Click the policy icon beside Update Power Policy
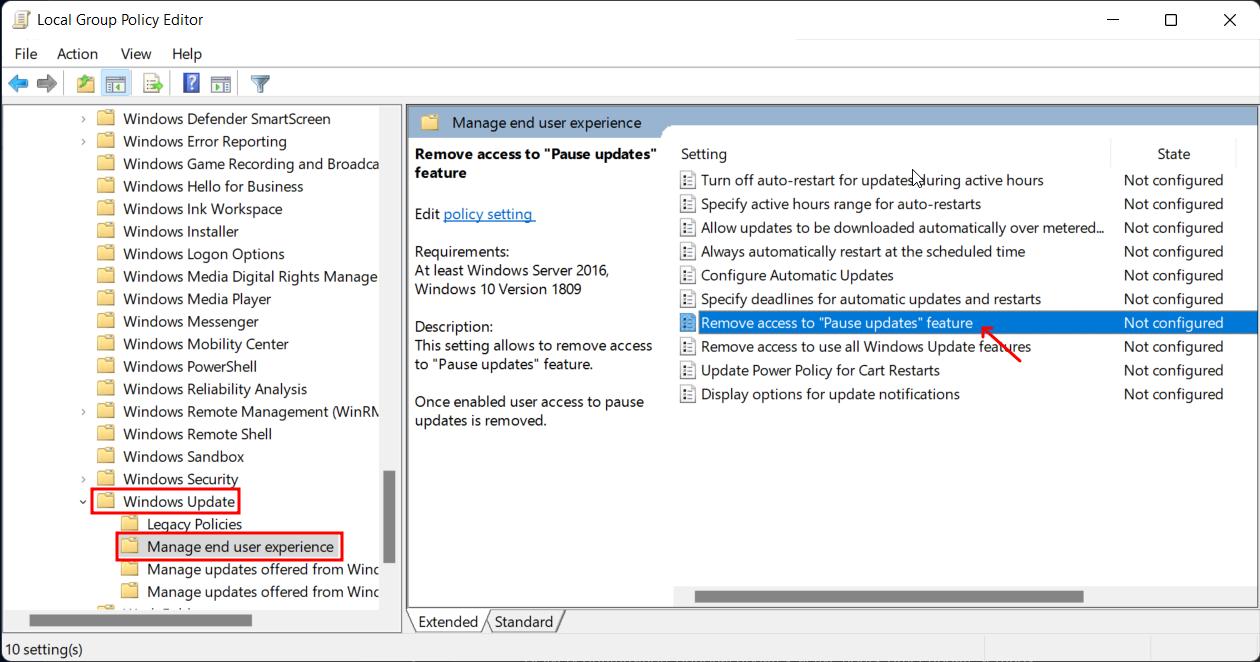The height and width of the screenshot is (662, 1260). pyautogui.click(x=688, y=370)
